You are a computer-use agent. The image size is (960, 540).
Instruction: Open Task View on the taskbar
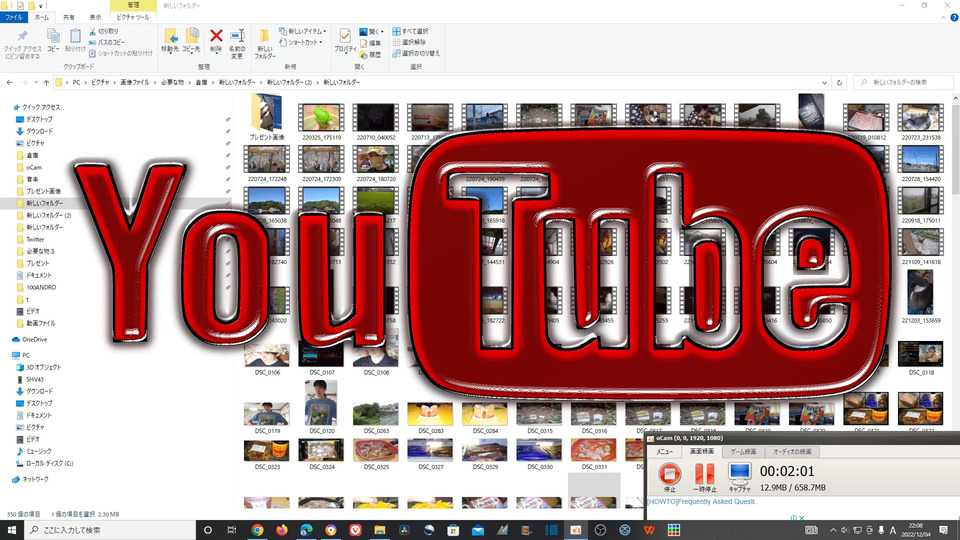(231, 530)
